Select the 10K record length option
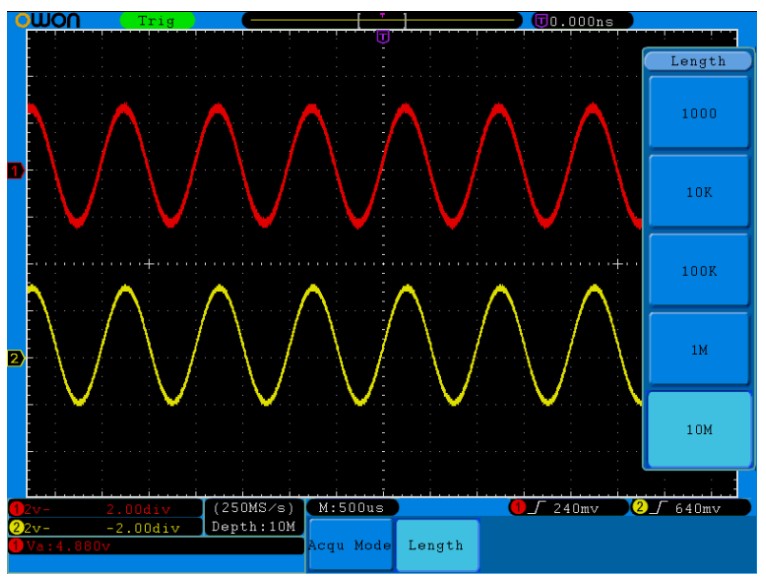 coord(699,192)
